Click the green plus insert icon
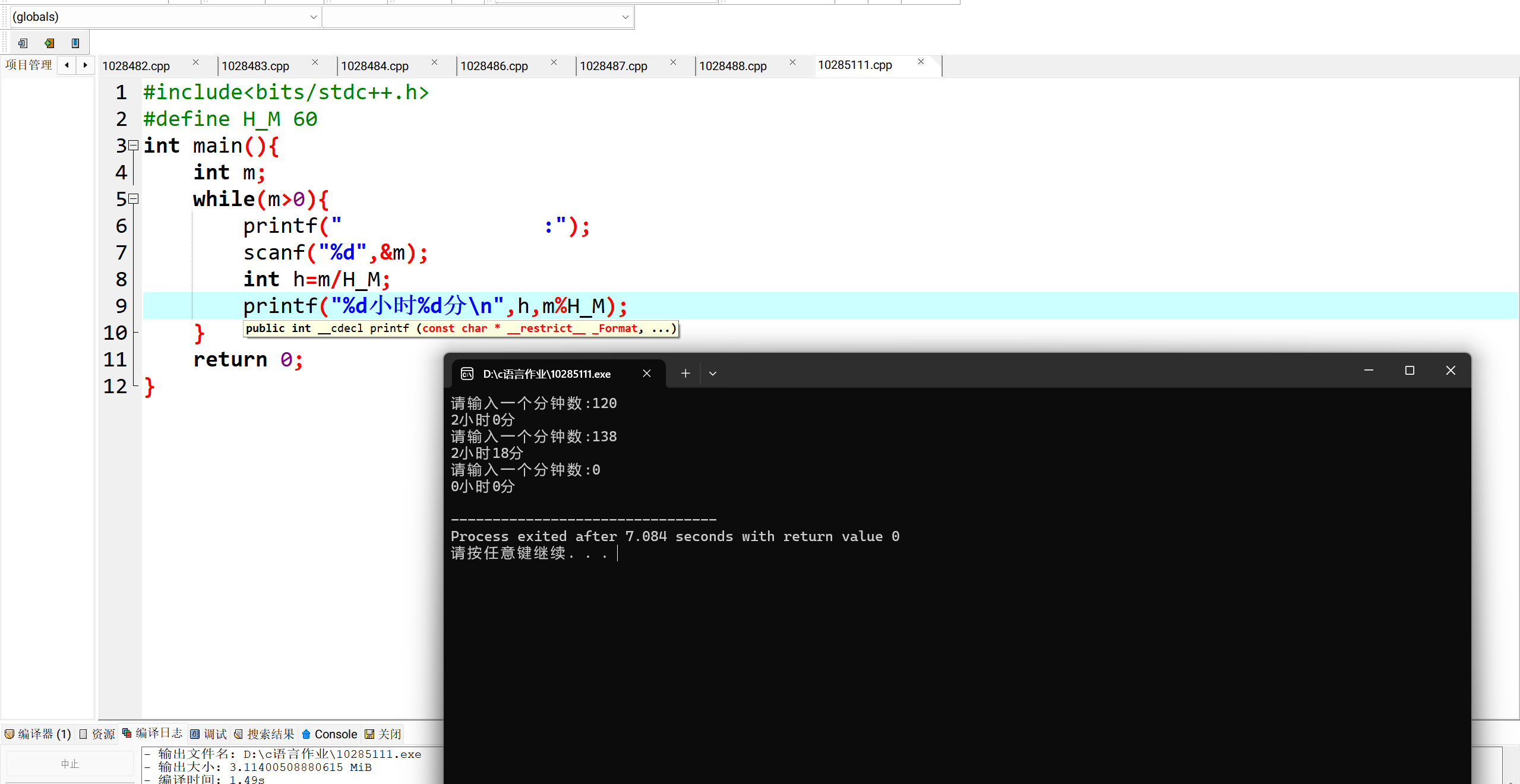 point(49,43)
